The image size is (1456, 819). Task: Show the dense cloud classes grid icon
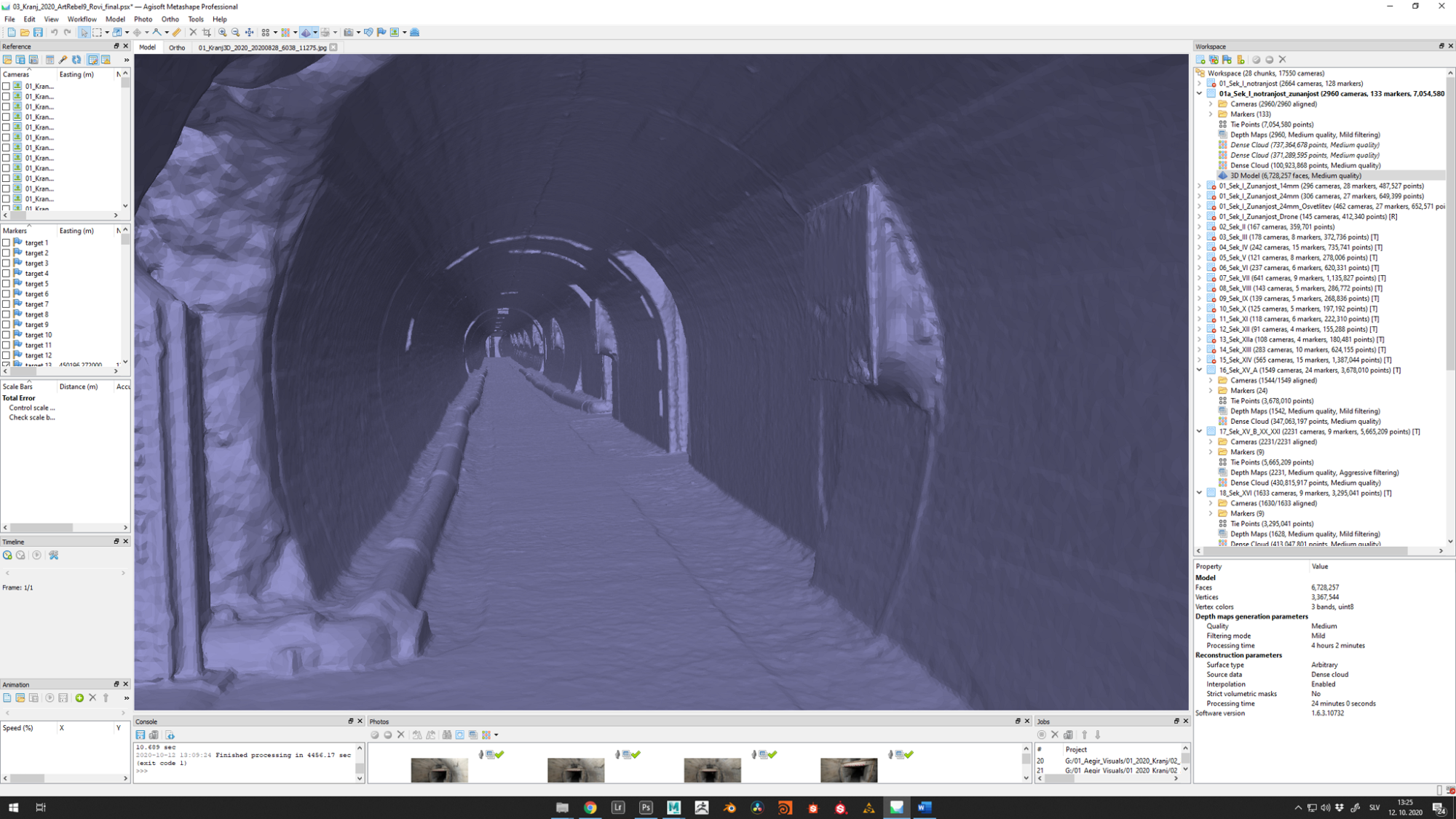285,32
